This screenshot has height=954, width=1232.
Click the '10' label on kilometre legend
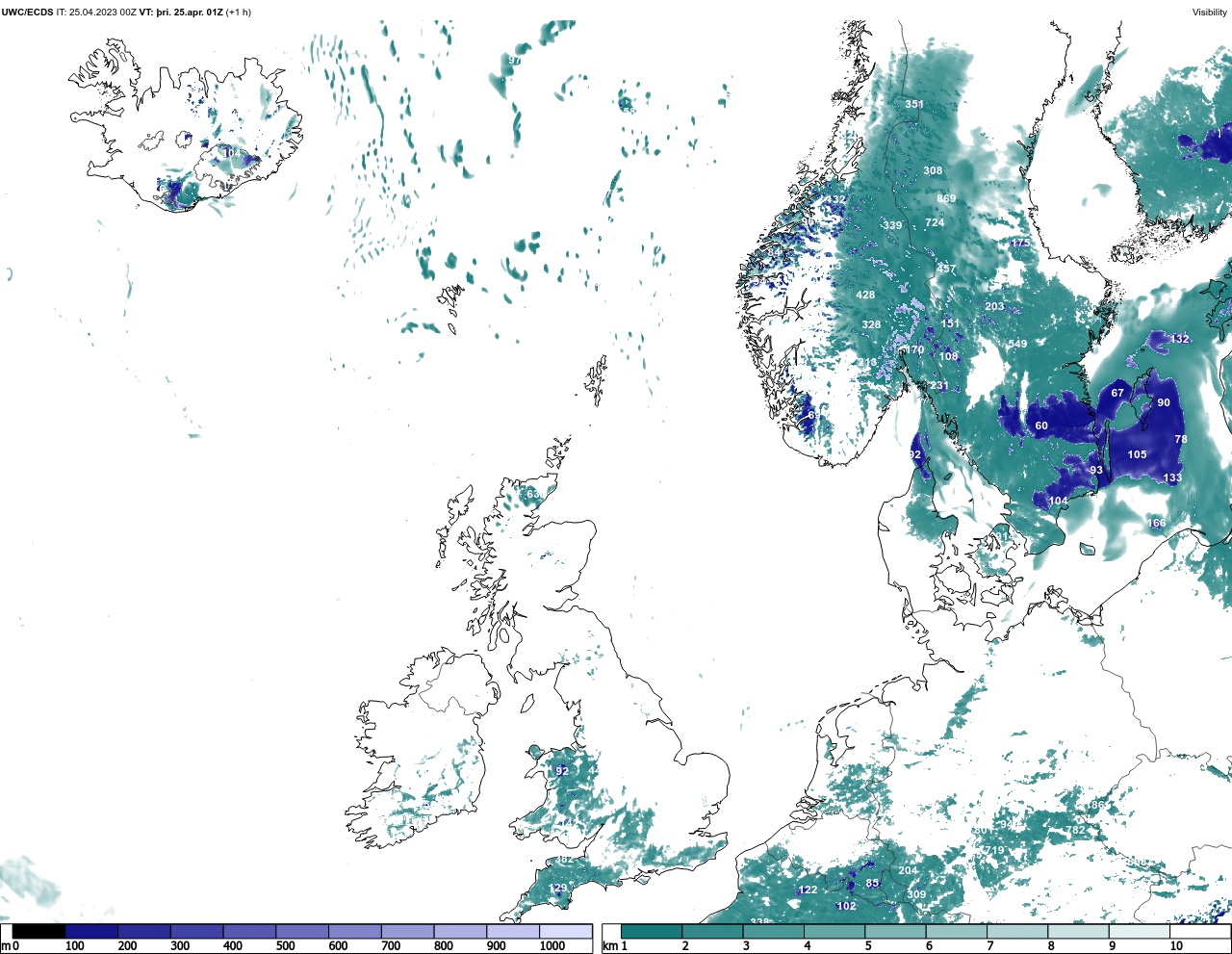[x=1176, y=946]
